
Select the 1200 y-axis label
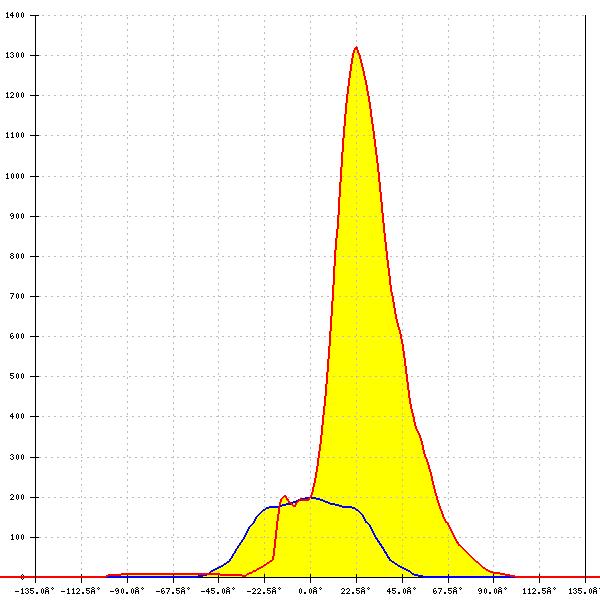click(15, 95)
